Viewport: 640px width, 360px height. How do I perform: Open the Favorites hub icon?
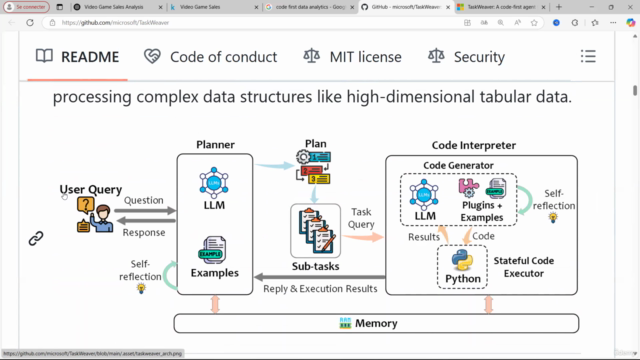595,23
